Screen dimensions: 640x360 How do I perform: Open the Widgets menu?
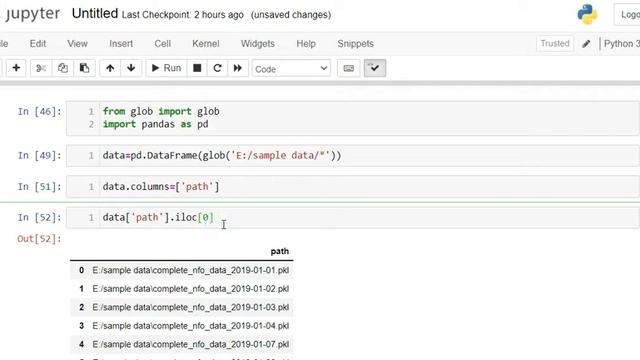[x=258, y=44]
